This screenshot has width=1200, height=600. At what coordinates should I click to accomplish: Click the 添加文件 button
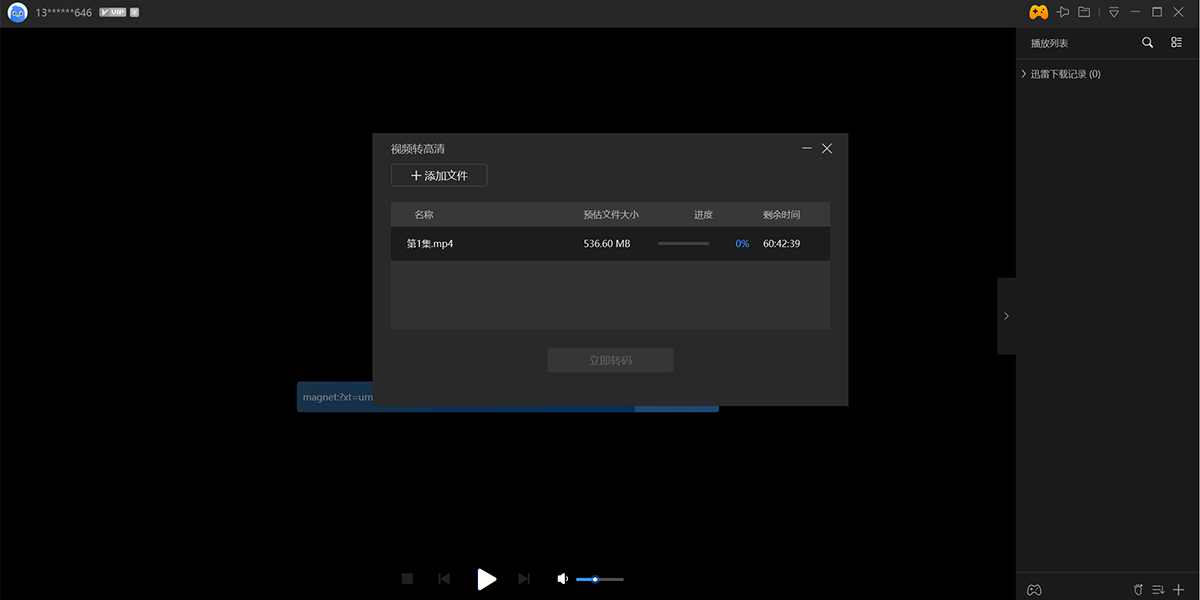pyautogui.click(x=439, y=176)
